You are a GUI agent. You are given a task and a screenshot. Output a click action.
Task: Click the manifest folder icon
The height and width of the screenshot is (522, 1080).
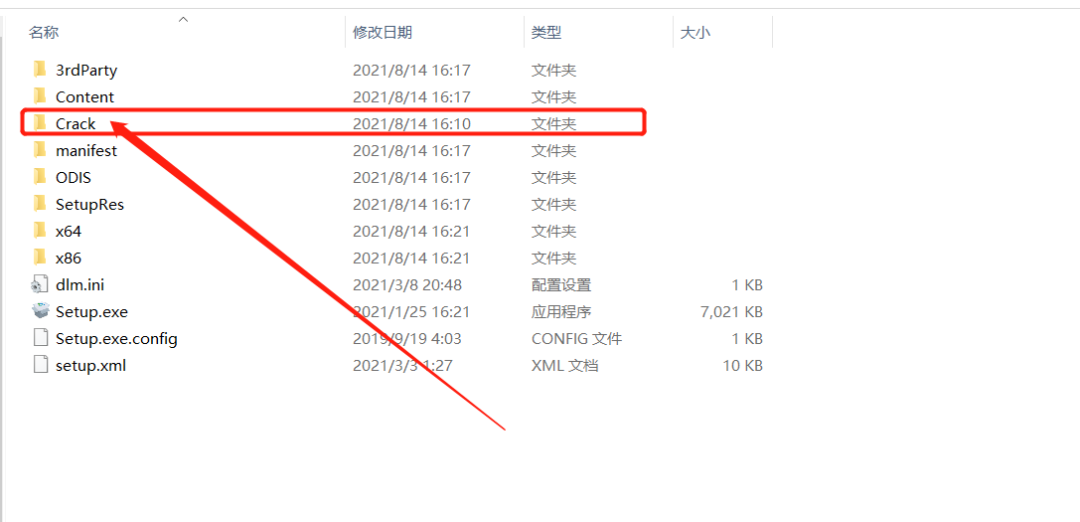pos(39,150)
